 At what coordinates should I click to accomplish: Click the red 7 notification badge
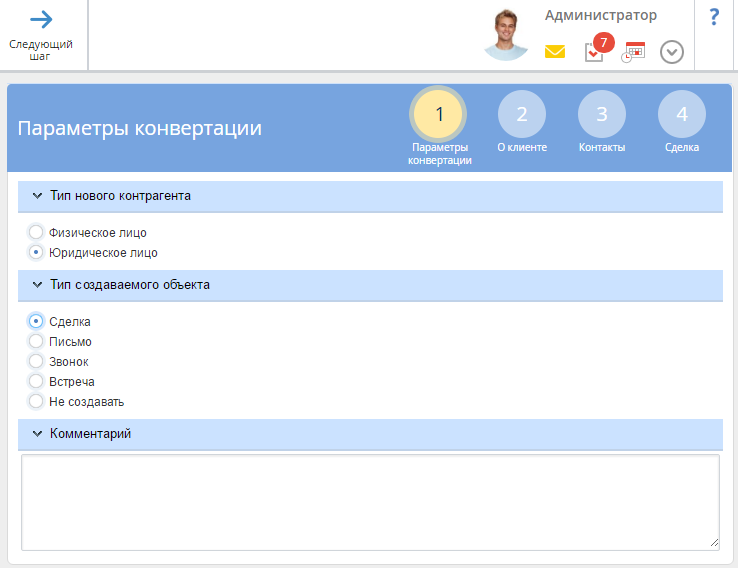(604, 43)
